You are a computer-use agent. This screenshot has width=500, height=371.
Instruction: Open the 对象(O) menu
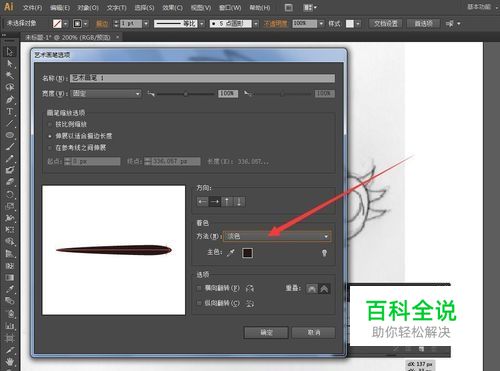pyautogui.click(x=88, y=7)
